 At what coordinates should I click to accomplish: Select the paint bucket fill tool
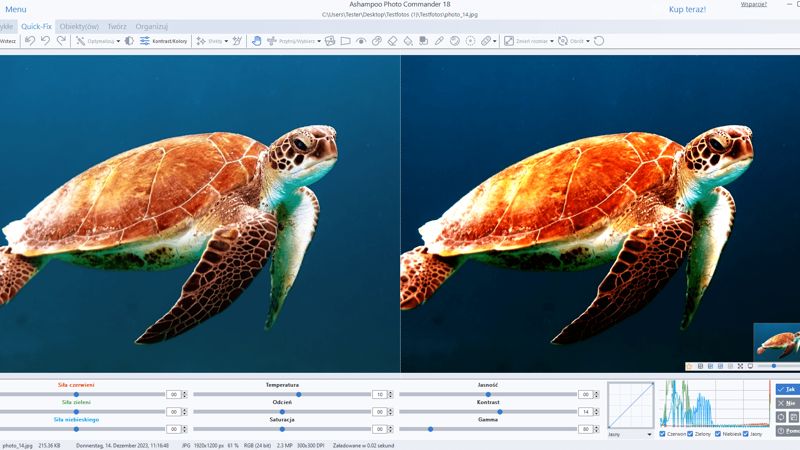[408, 41]
